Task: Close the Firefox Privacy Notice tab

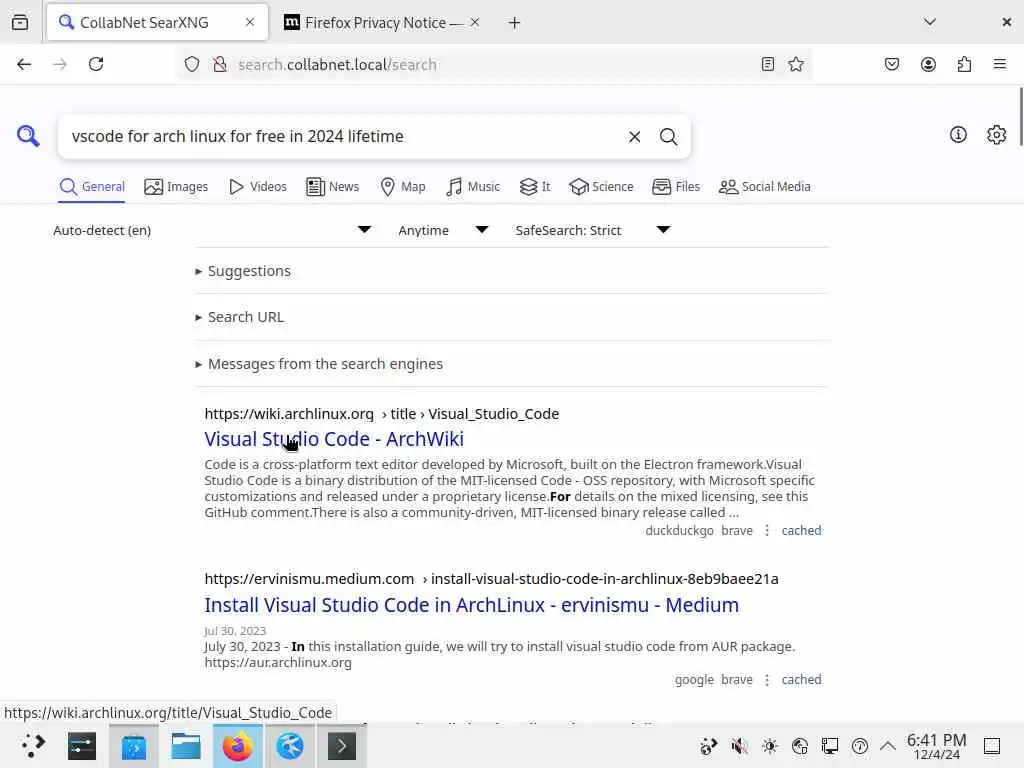Action: [475, 22]
